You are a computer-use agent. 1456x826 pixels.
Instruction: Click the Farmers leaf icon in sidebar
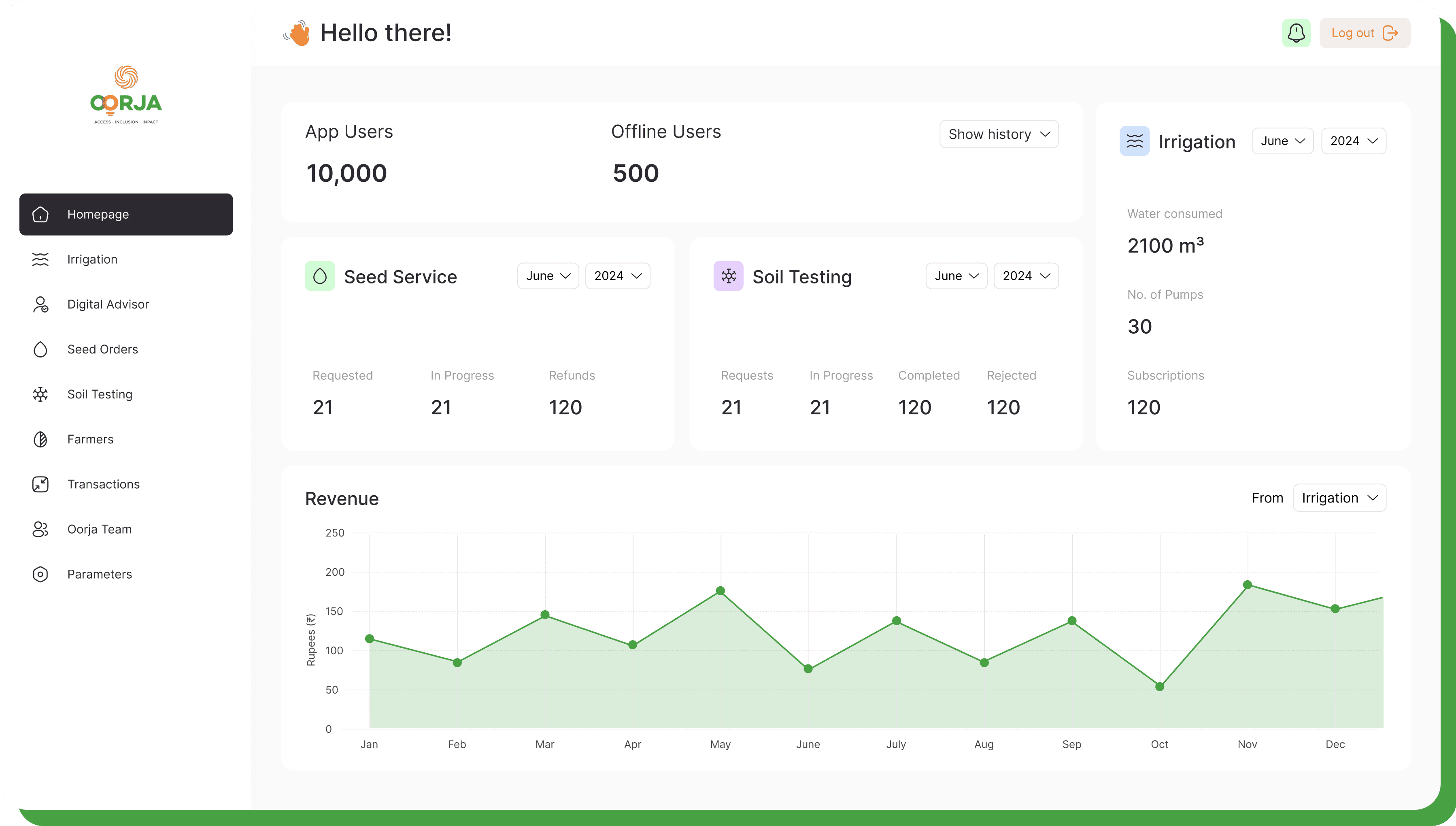tap(40, 439)
